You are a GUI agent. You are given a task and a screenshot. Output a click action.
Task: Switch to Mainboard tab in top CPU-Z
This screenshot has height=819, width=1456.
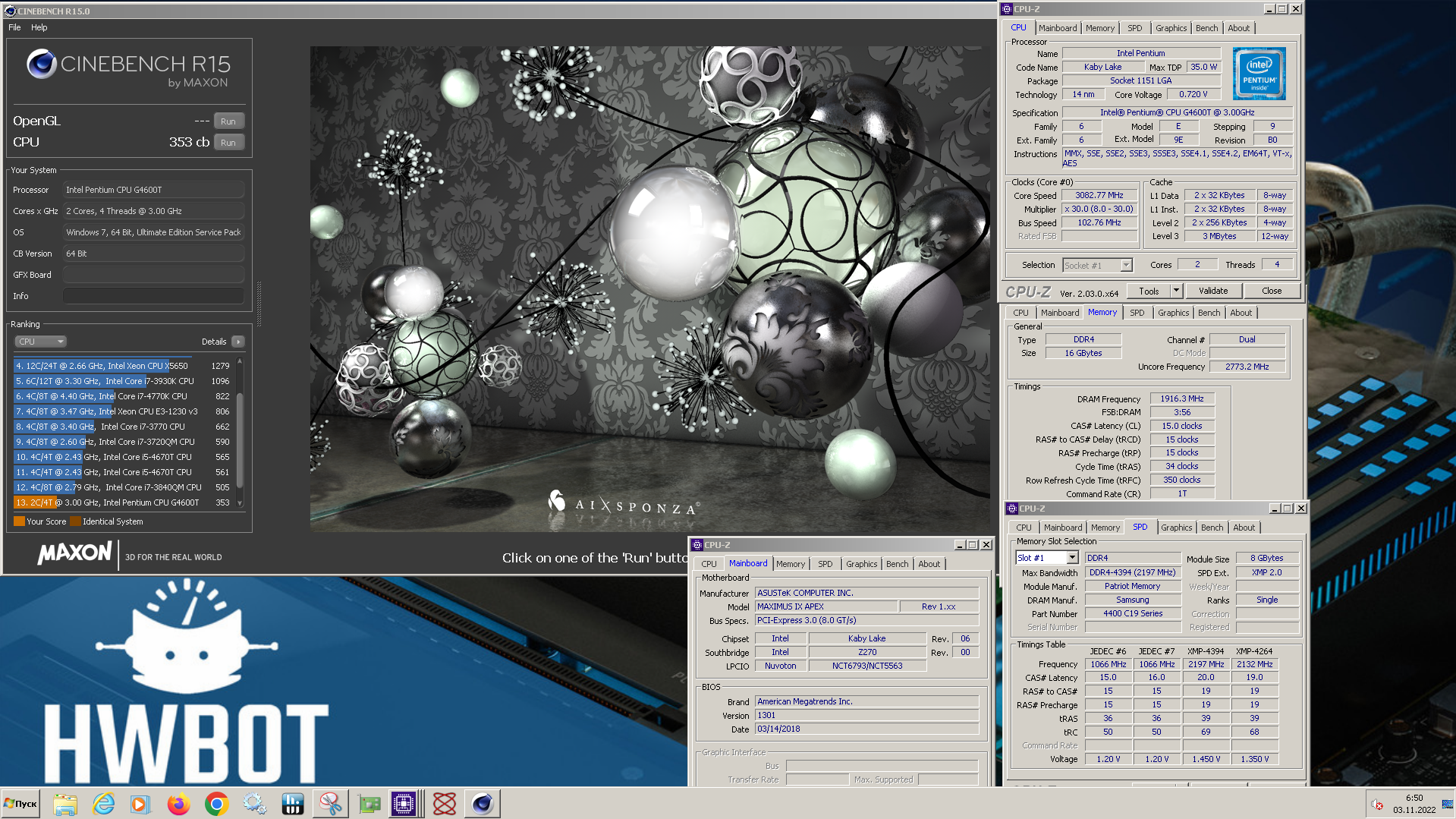[1058, 28]
